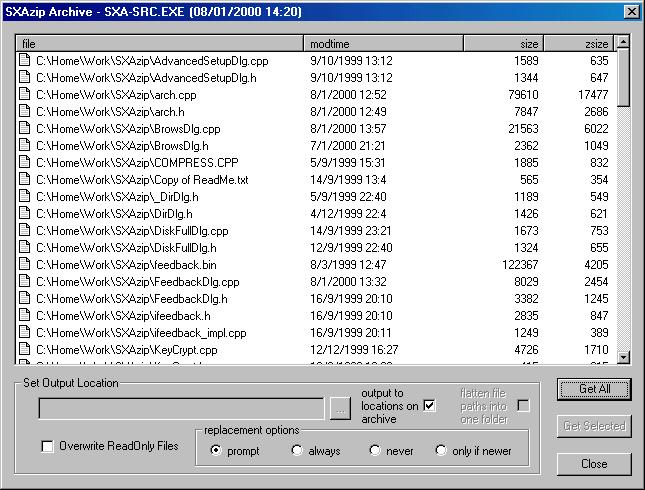Viewport: 645px width, 490px height.
Task: Click file icon beside FeedbackDlg.cpp
Action: tap(25, 281)
